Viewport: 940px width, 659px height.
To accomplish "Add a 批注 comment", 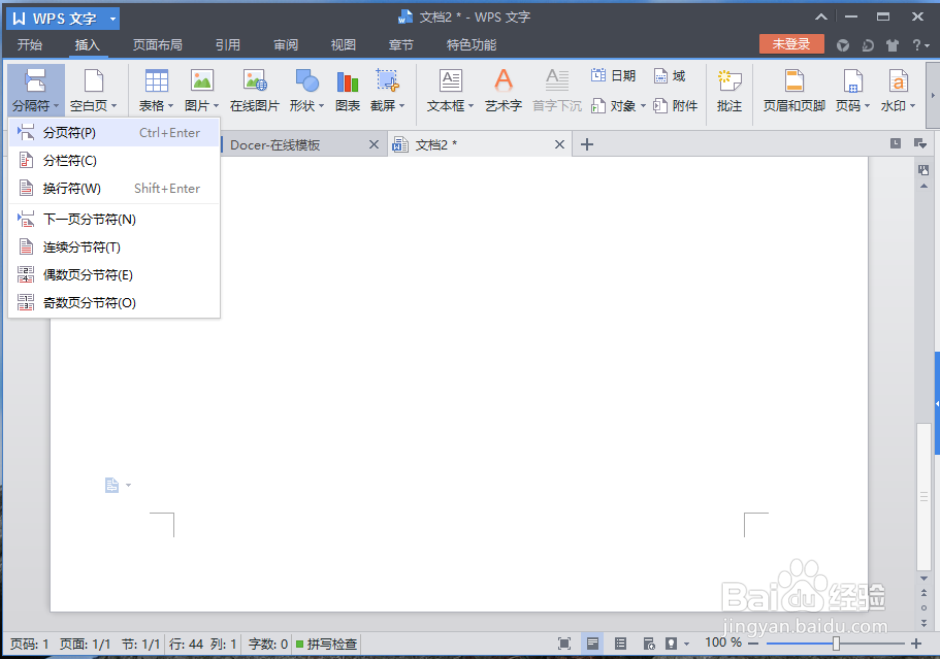I will point(730,90).
